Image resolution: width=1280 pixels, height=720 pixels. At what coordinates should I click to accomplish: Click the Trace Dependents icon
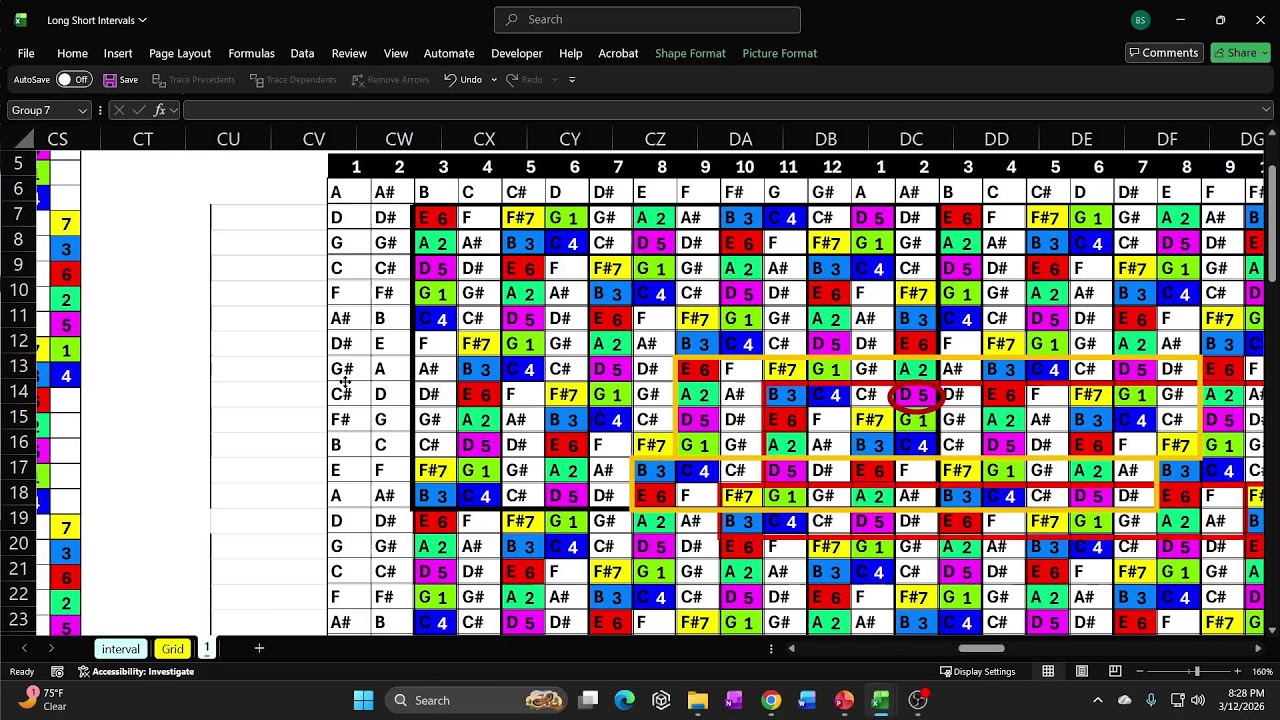point(257,80)
